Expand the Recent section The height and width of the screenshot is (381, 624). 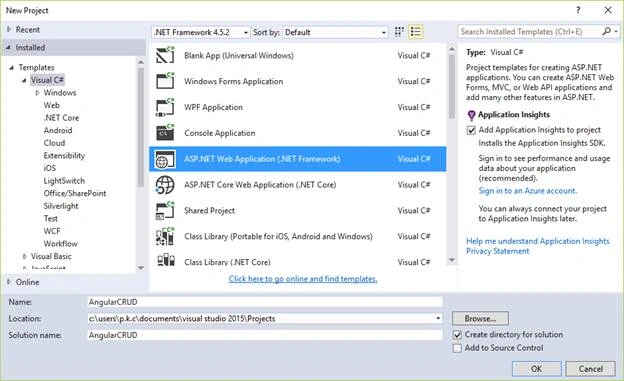coord(9,29)
